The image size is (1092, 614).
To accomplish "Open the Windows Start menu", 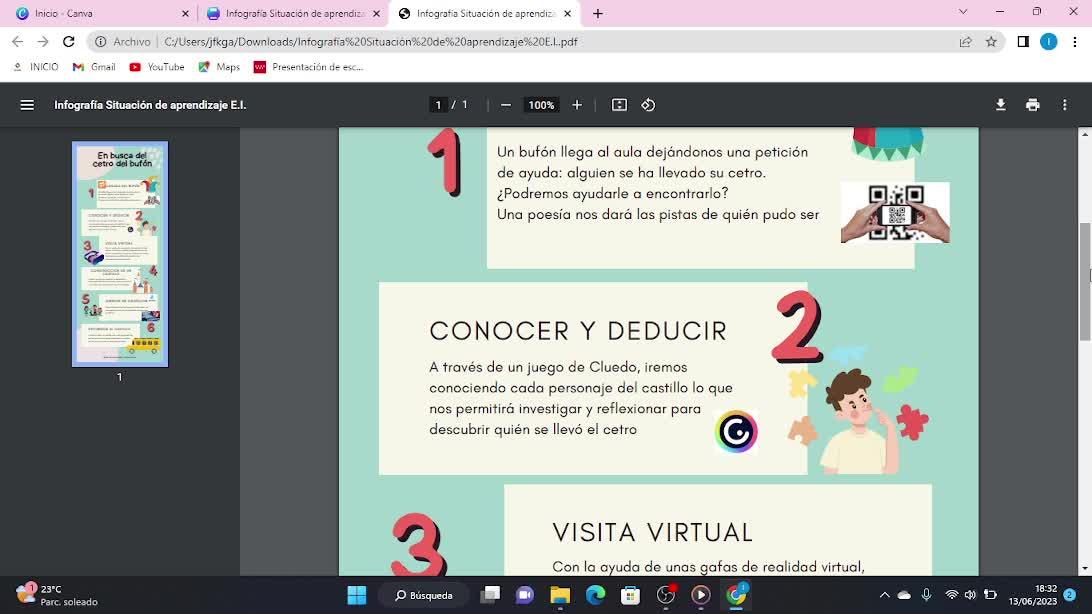I will [357, 595].
